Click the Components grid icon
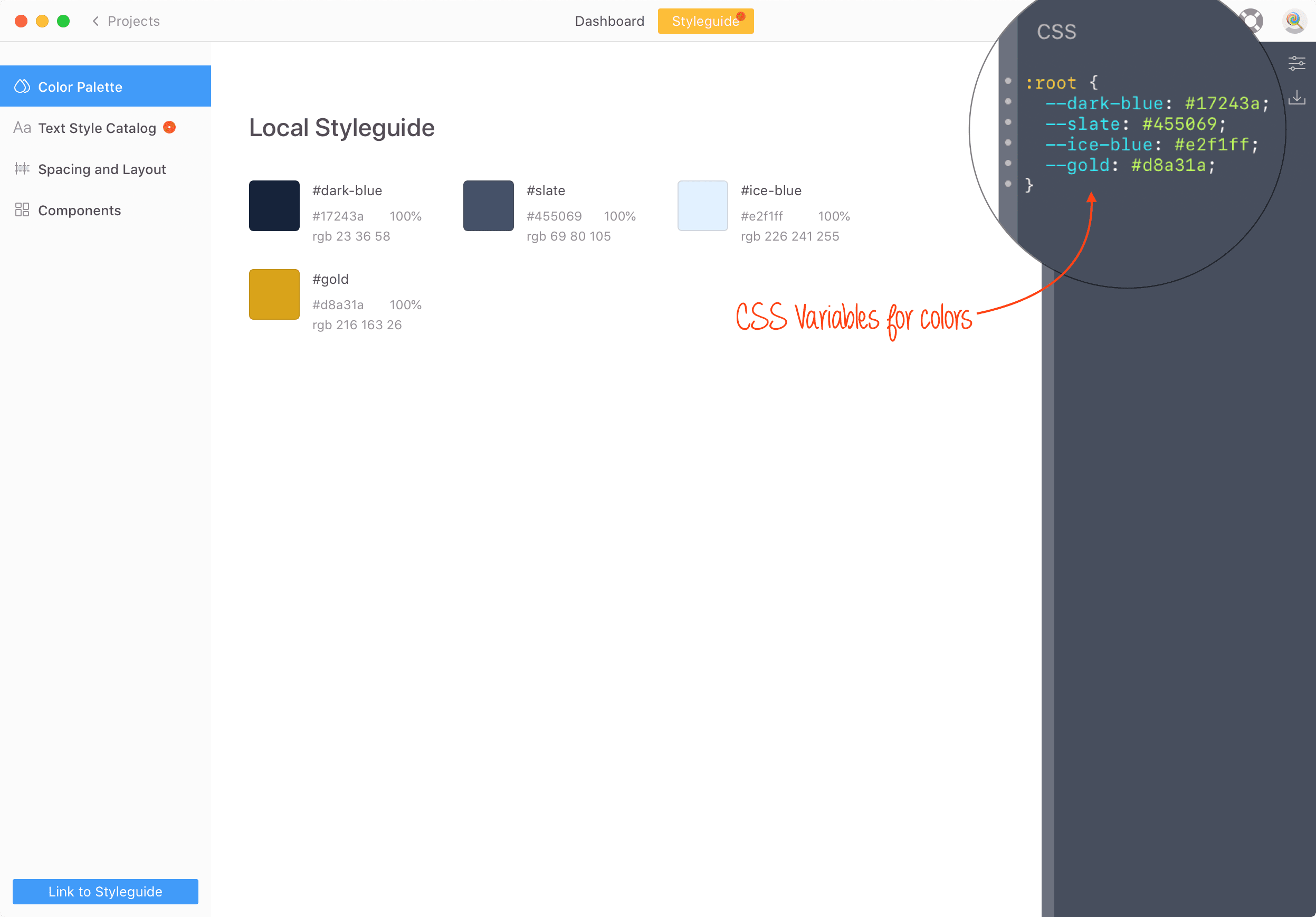 click(22, 210)
